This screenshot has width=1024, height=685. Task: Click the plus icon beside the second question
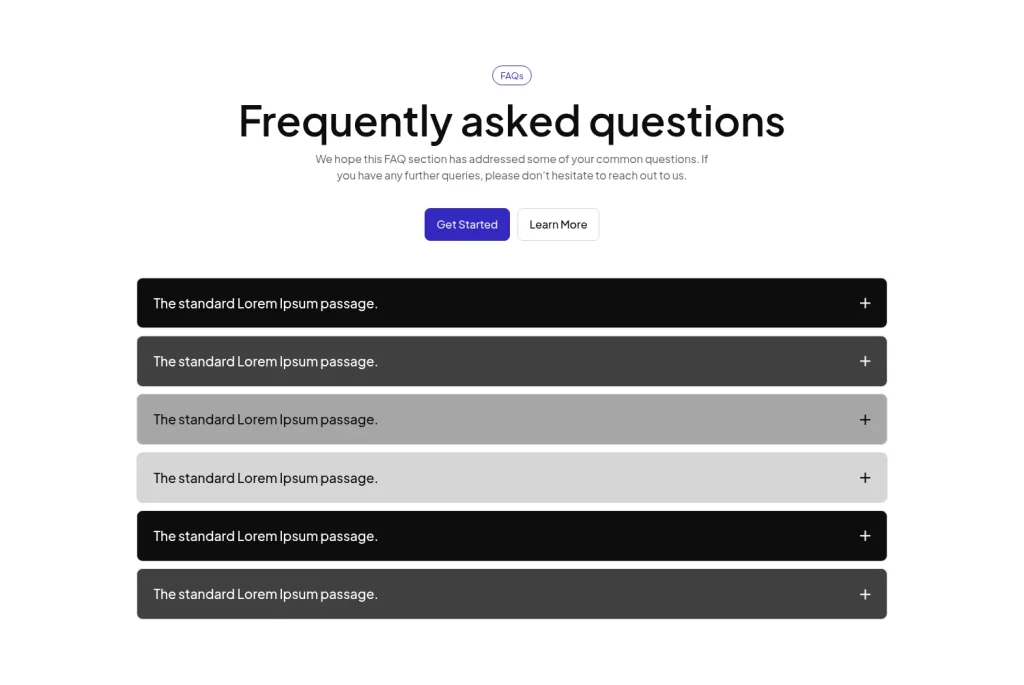865,361
